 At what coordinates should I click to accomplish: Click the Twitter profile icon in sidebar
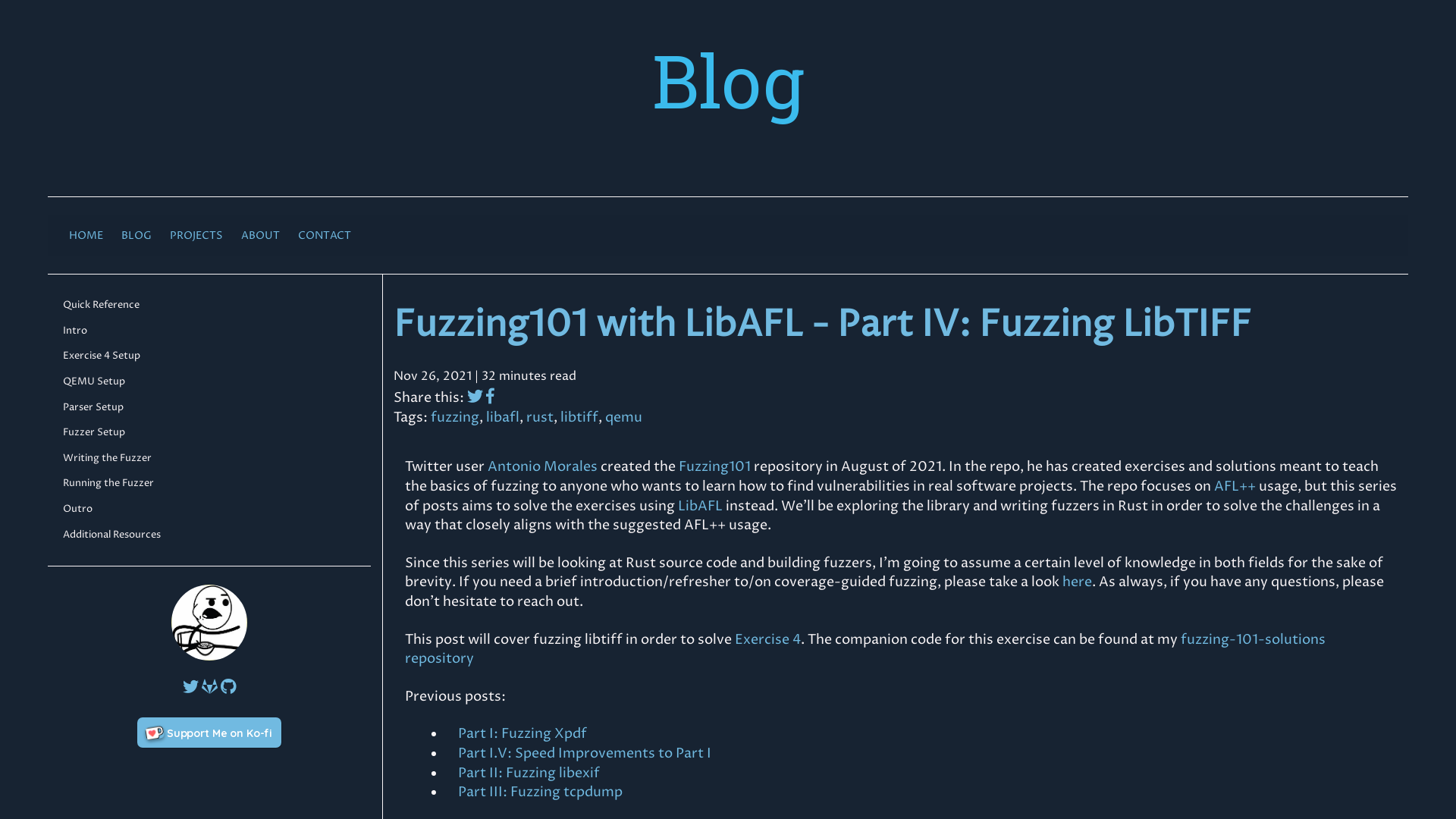190,686
